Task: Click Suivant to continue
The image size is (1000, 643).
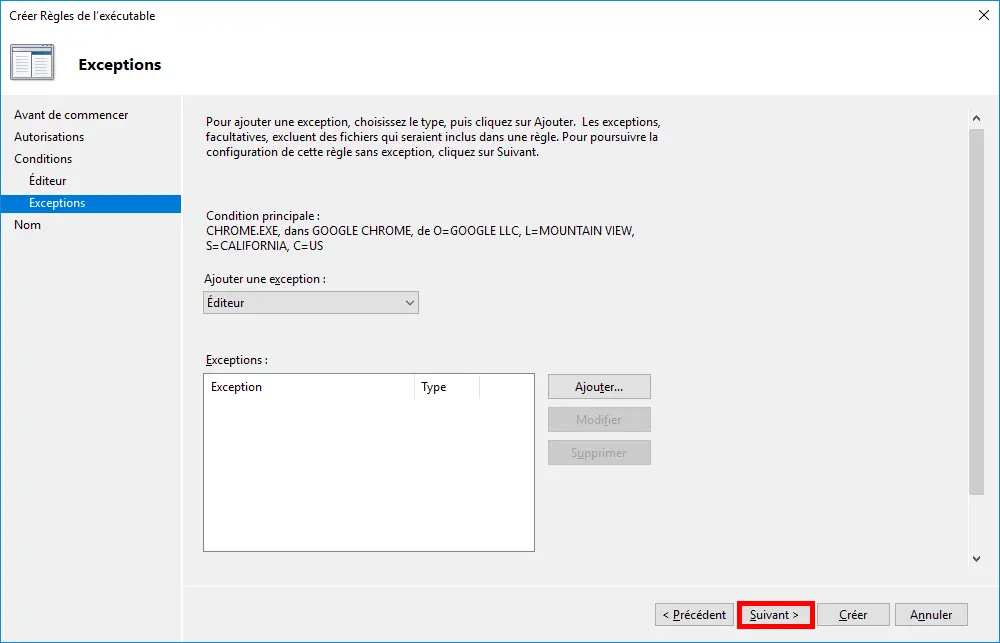Action: (775, 614)
